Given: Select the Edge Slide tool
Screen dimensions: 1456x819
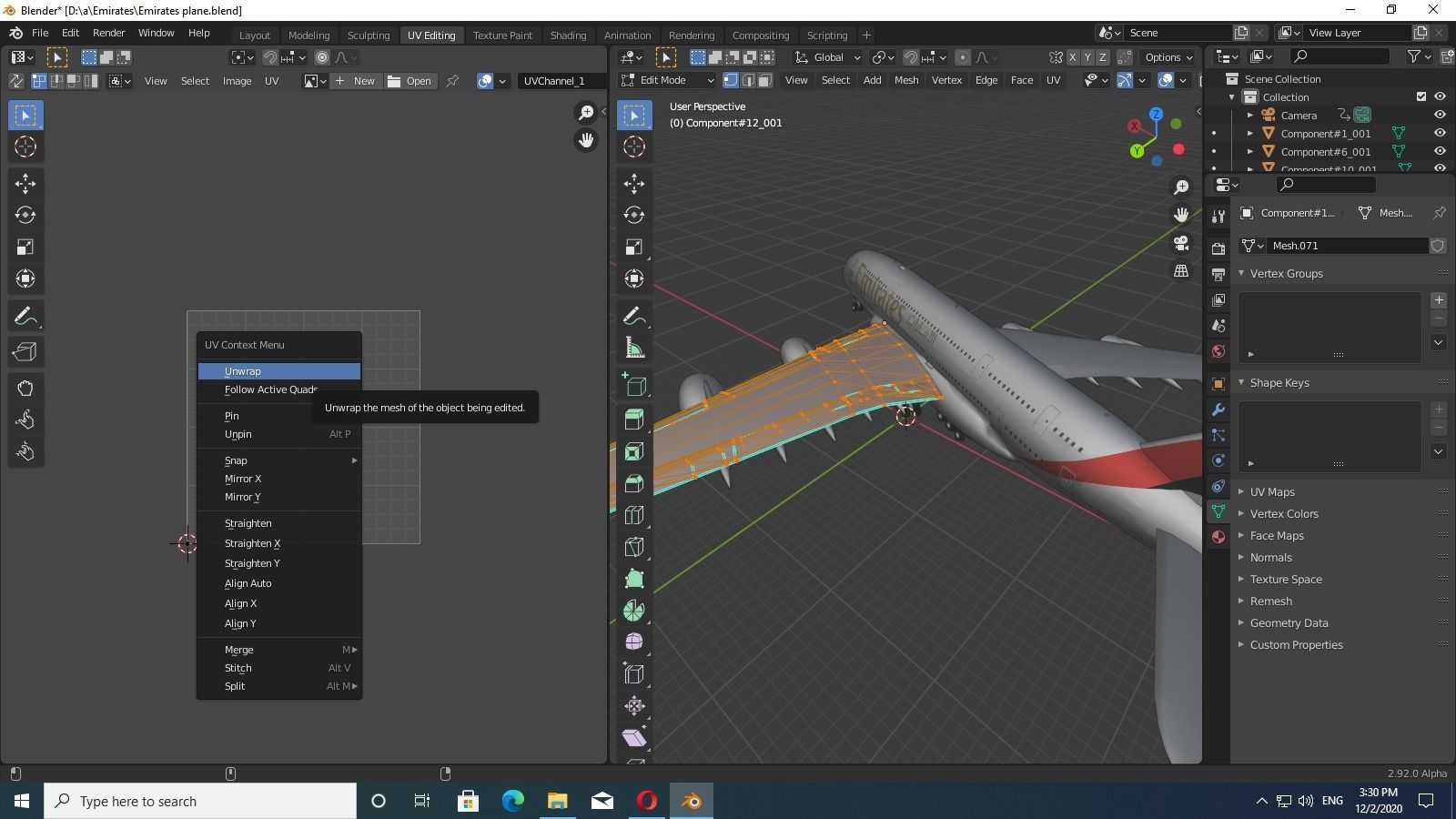Looking at the screenshot, I should pyautogui.click(x=634, y=674).
